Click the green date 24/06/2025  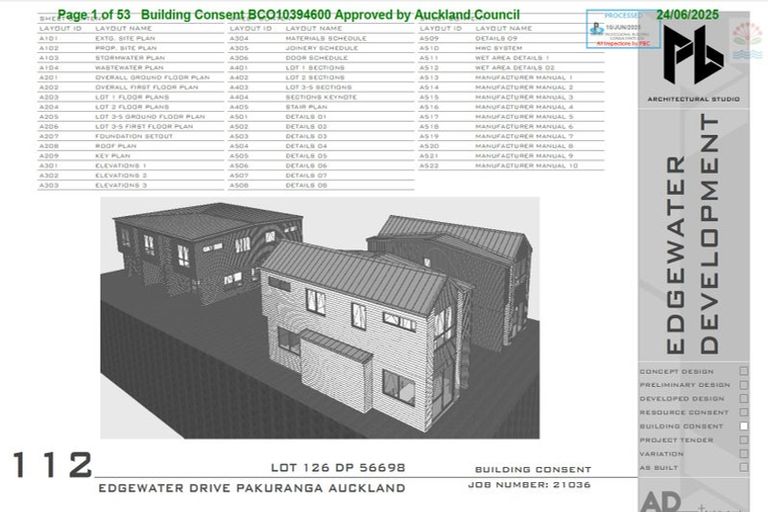pos(688,15)
